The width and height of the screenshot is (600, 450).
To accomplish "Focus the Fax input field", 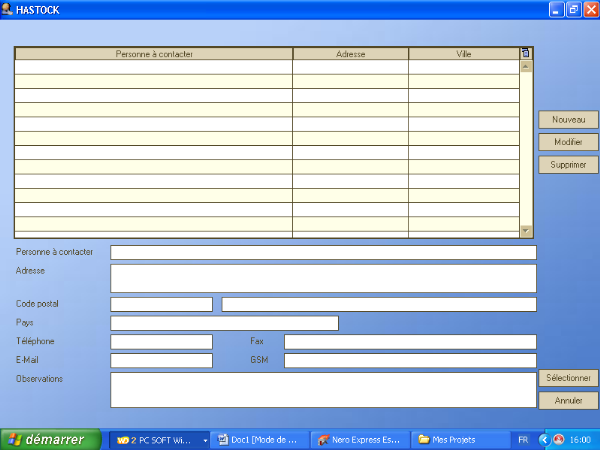I will (410, 342).
